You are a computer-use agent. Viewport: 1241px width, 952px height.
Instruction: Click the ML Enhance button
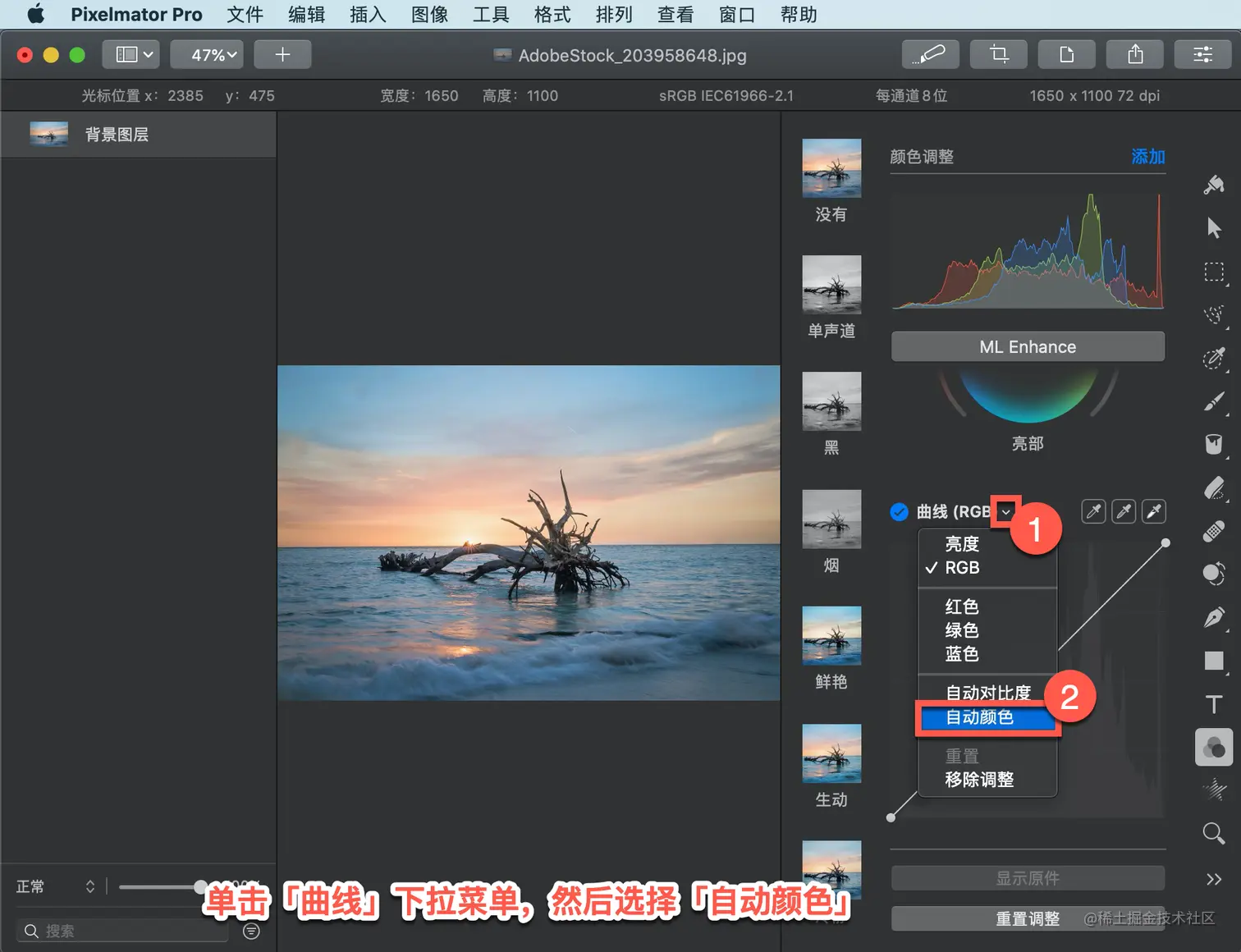[1028, 346]
